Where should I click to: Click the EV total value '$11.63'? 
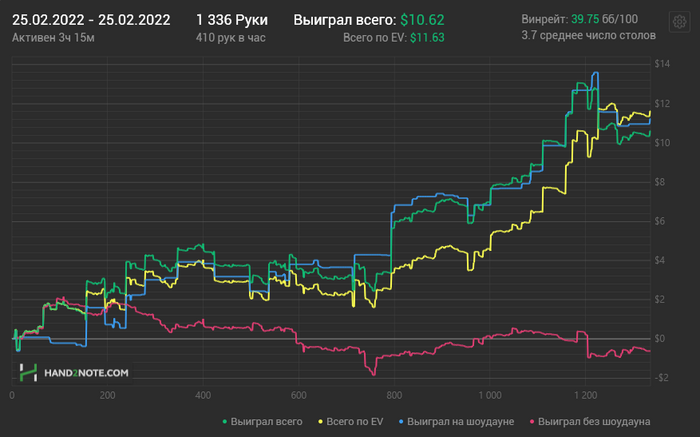coord(427,38)
